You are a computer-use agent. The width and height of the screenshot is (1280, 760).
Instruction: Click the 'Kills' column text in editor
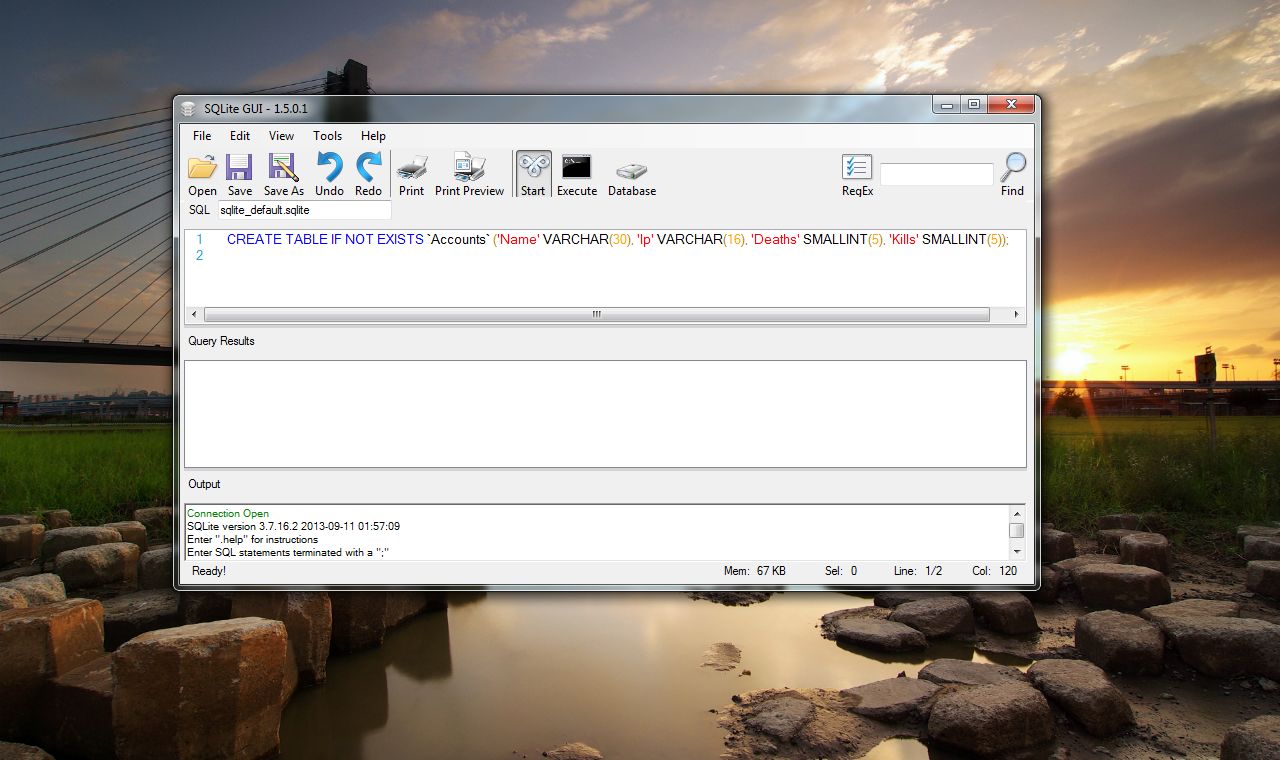pos(903,240)
